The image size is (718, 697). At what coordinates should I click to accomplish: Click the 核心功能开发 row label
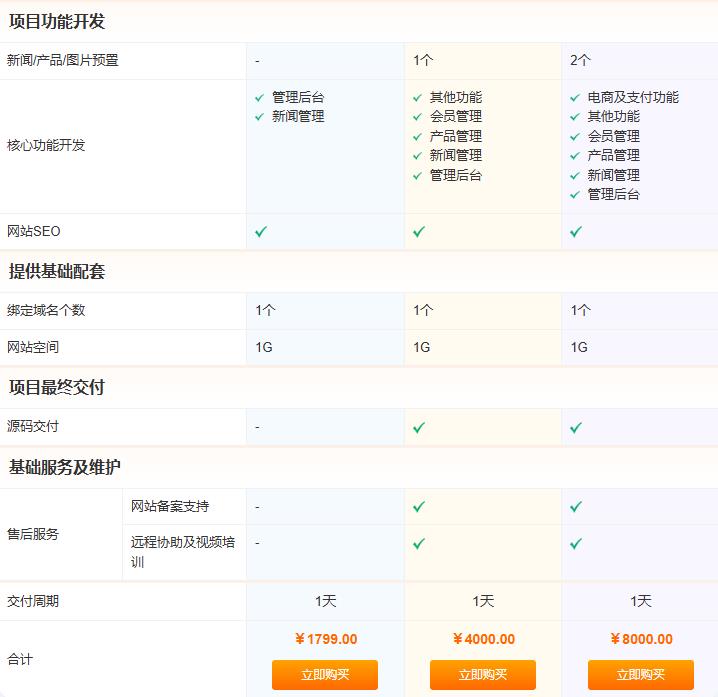[x=46, y=146]
